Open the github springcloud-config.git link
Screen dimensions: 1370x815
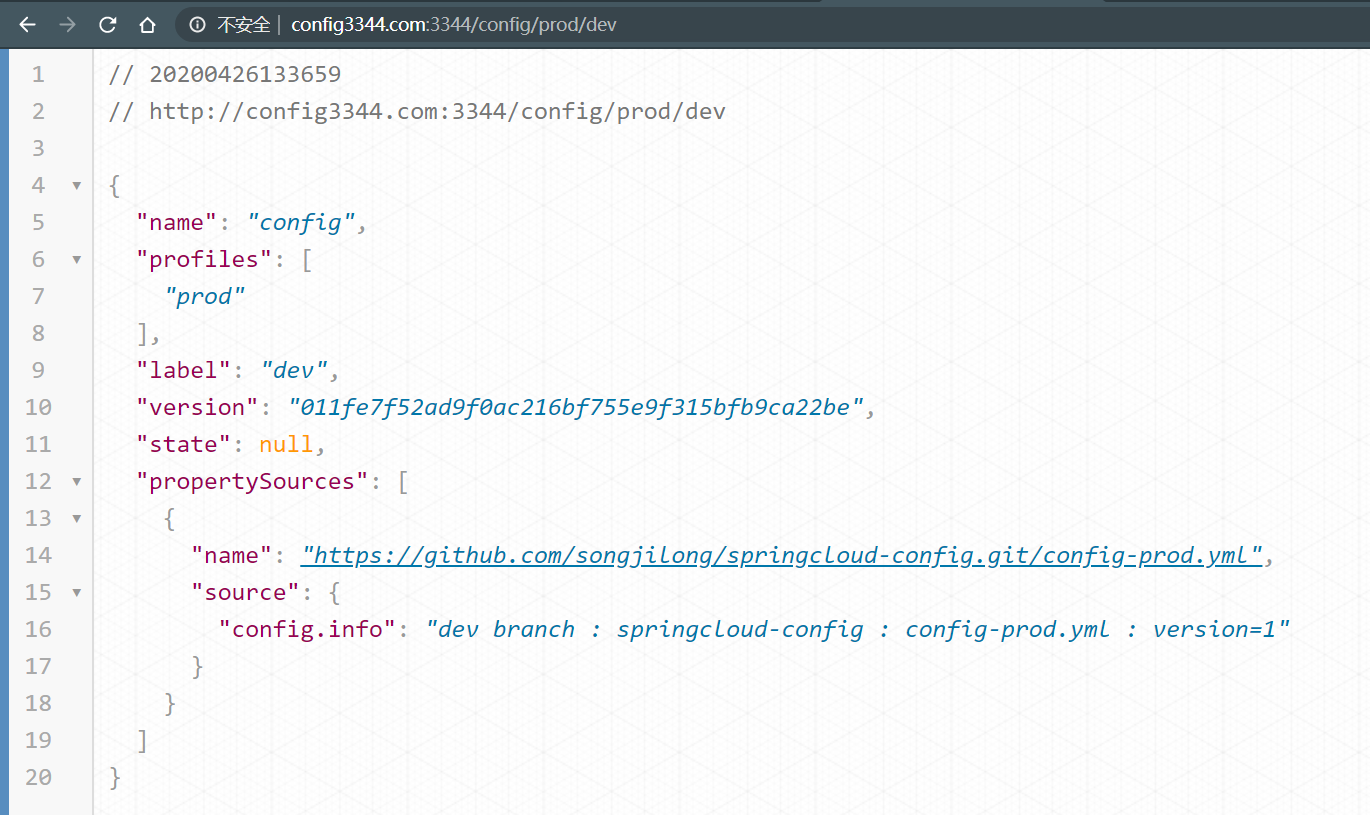click(783, 555)
